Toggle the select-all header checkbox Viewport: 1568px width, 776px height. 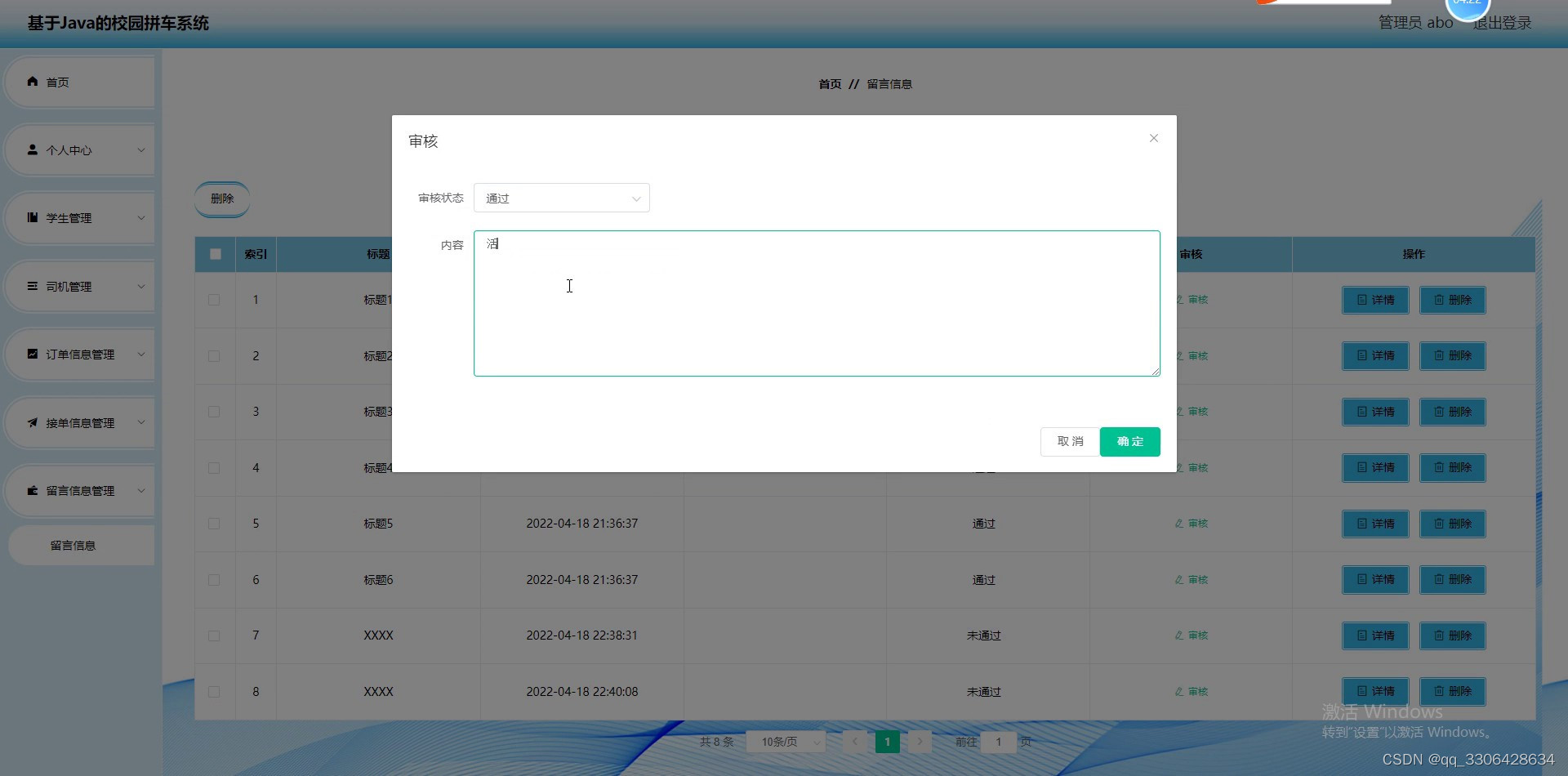point(216,254)
